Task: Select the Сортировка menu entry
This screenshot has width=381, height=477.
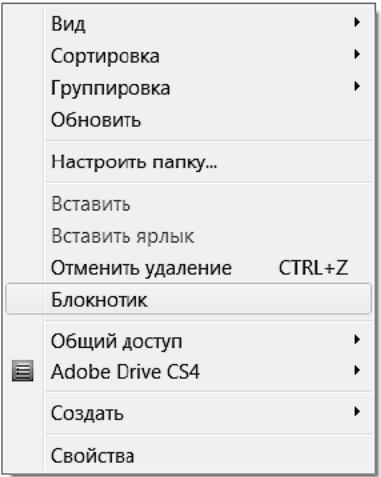Action: [x=189, y=55]
